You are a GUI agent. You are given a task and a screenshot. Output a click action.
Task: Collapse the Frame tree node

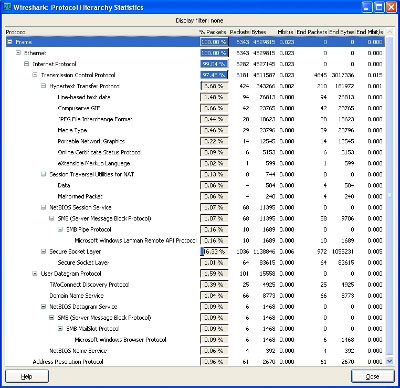tap(10, 42)
